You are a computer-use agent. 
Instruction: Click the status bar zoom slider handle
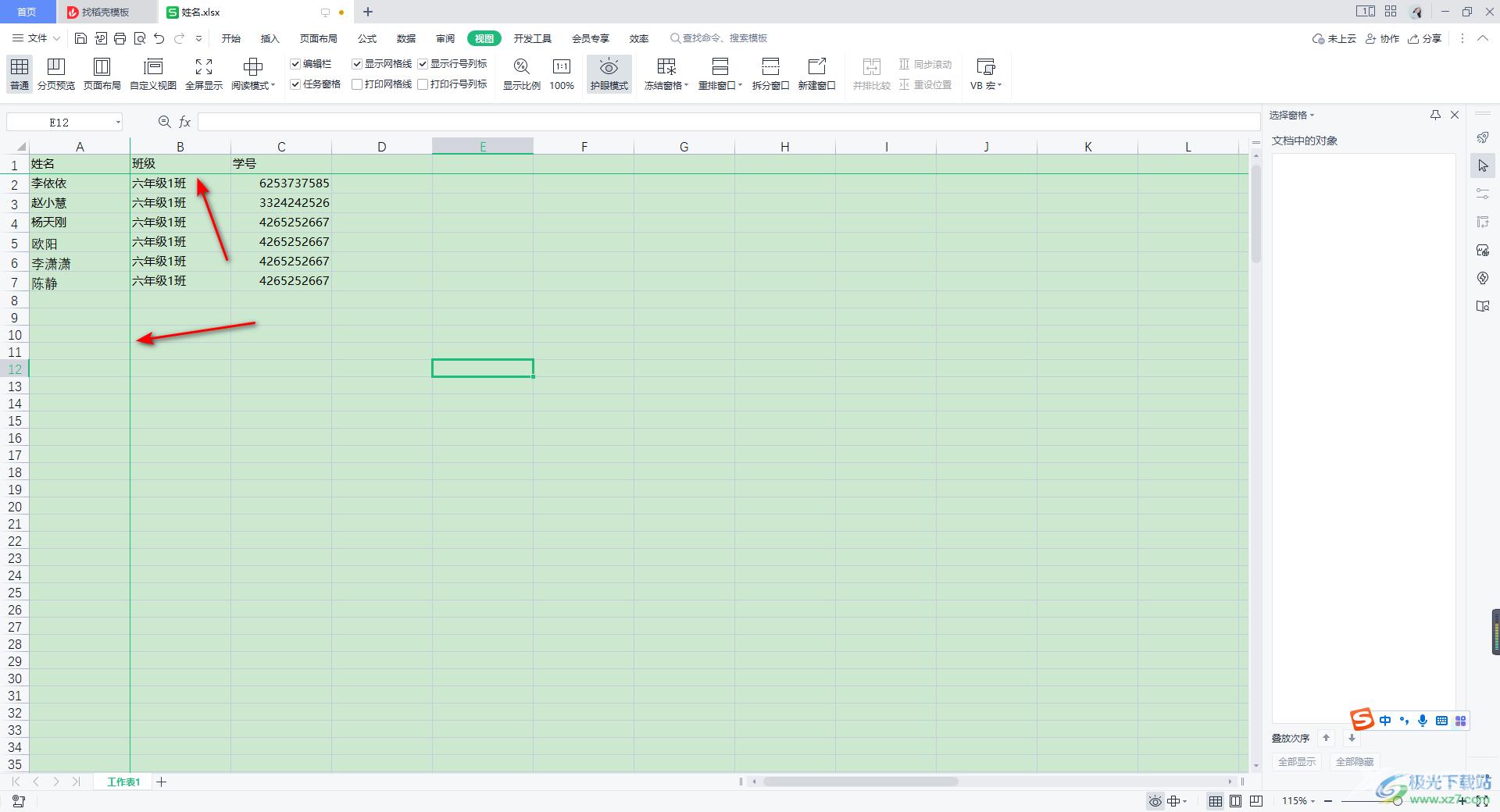[1397, 801]
